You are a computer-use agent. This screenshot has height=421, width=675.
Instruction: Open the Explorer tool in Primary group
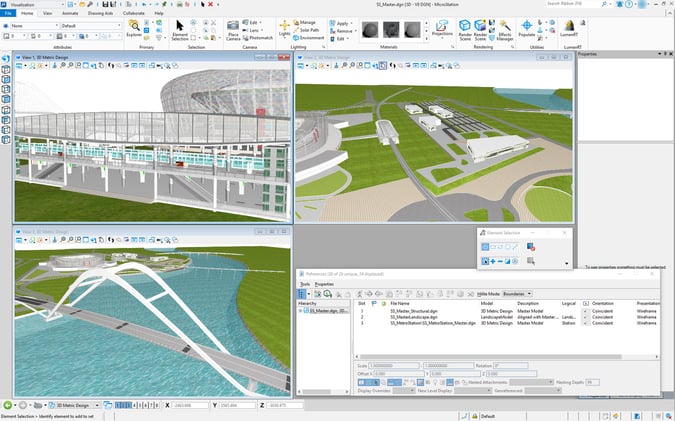click(134, 28)
